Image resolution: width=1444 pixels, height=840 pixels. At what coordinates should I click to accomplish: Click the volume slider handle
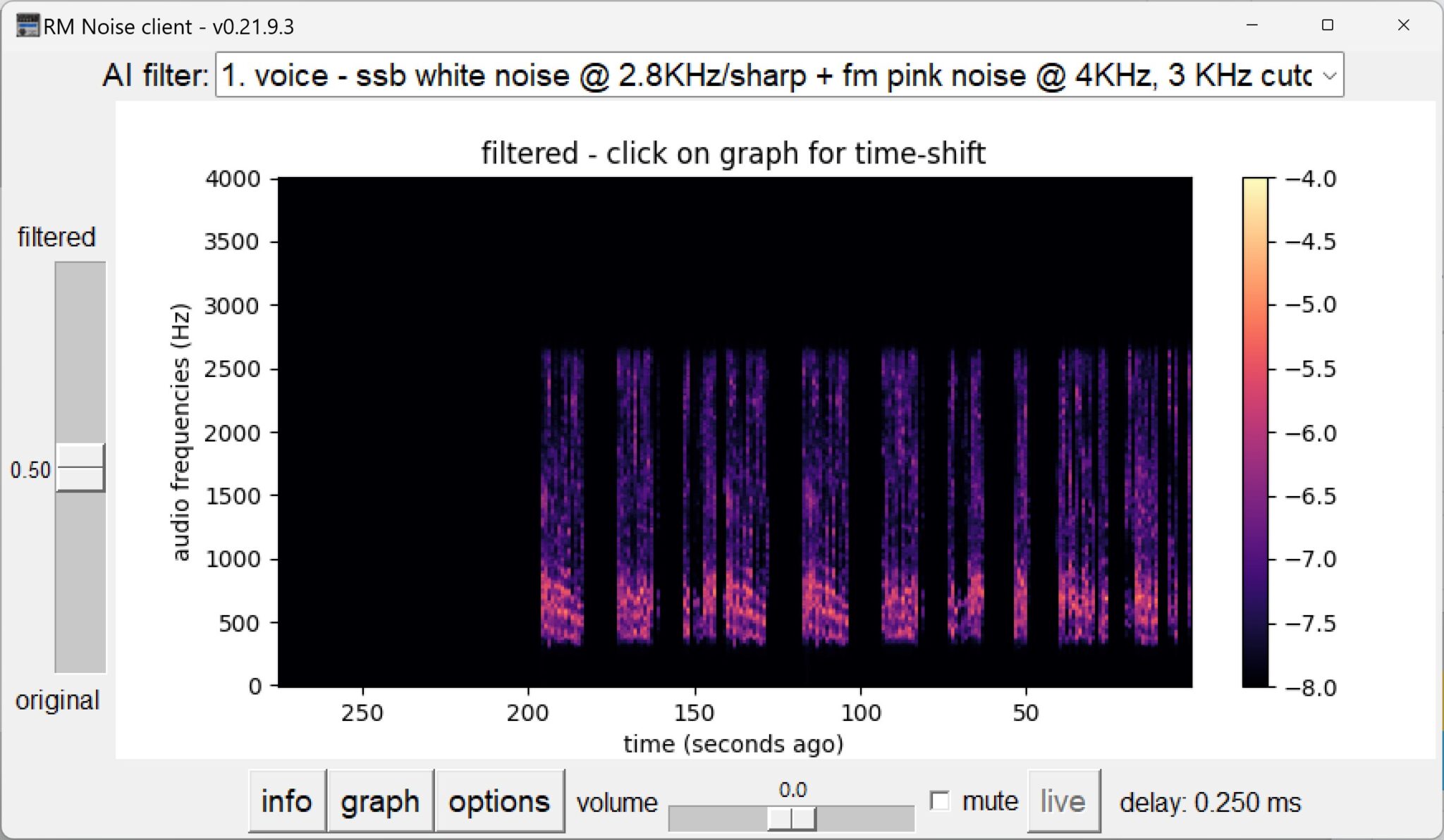pos(791,820)
